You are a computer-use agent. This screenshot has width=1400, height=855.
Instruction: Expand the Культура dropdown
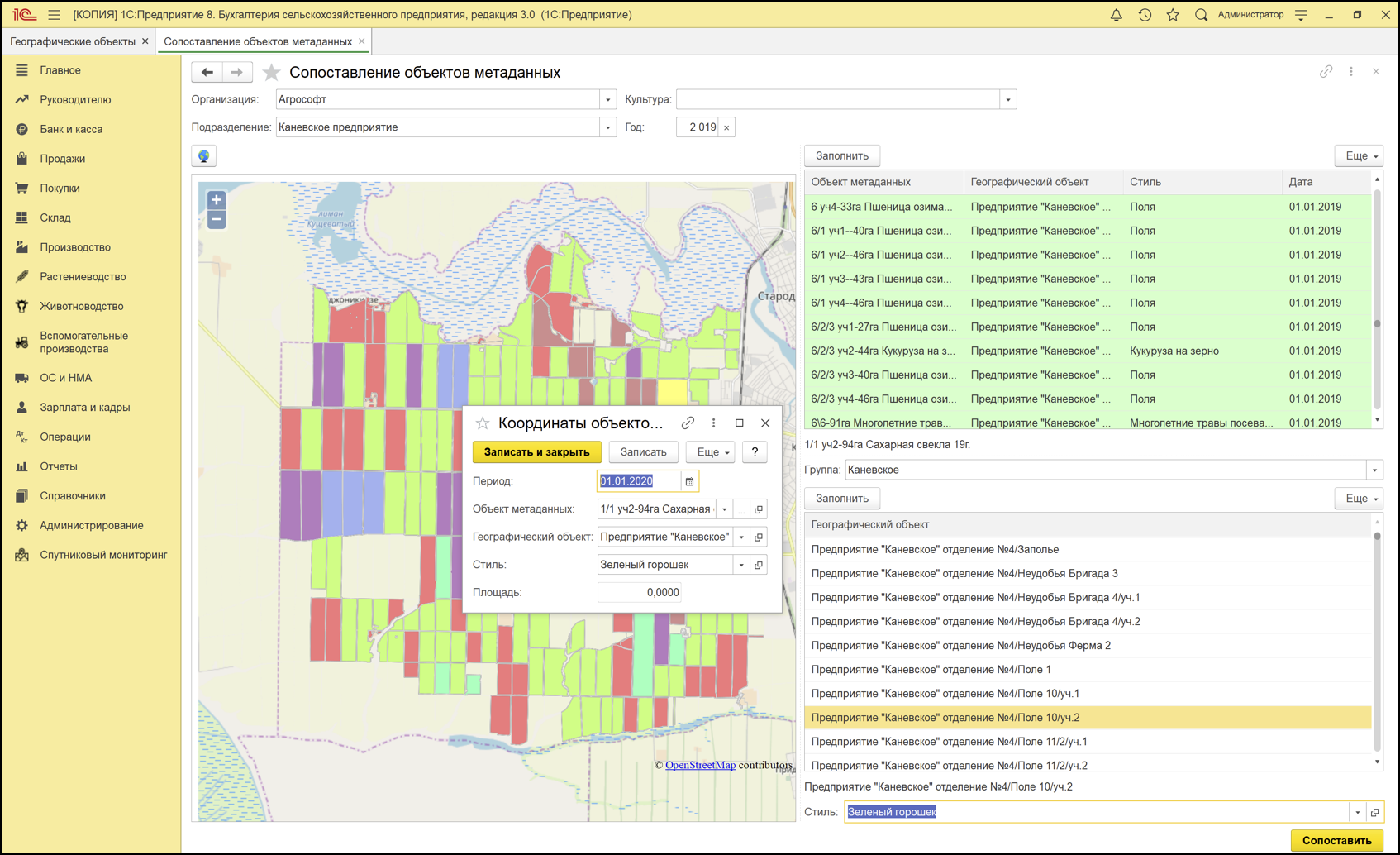1008,100
